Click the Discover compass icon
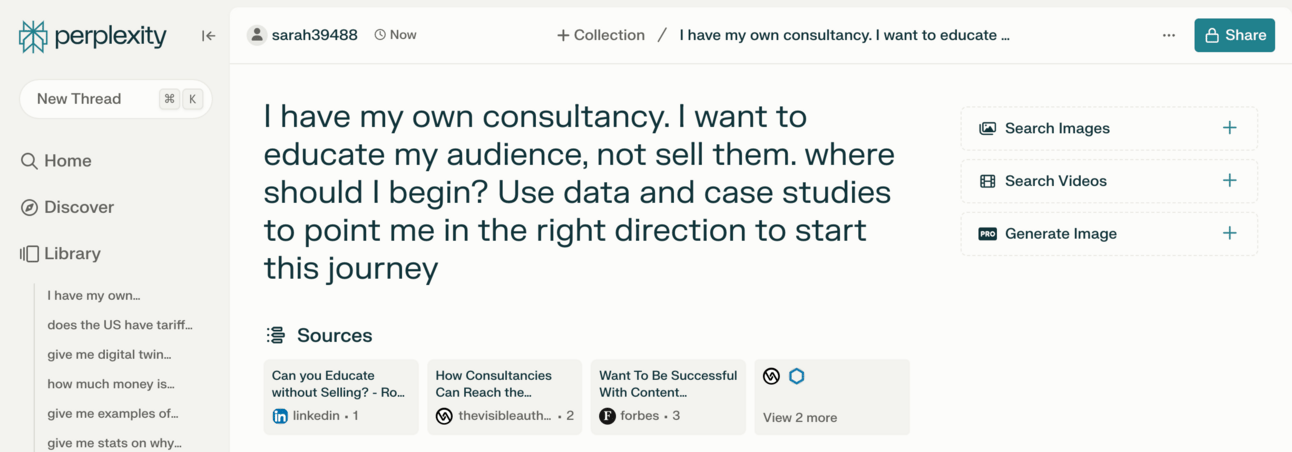 click(x=29, y=208)
